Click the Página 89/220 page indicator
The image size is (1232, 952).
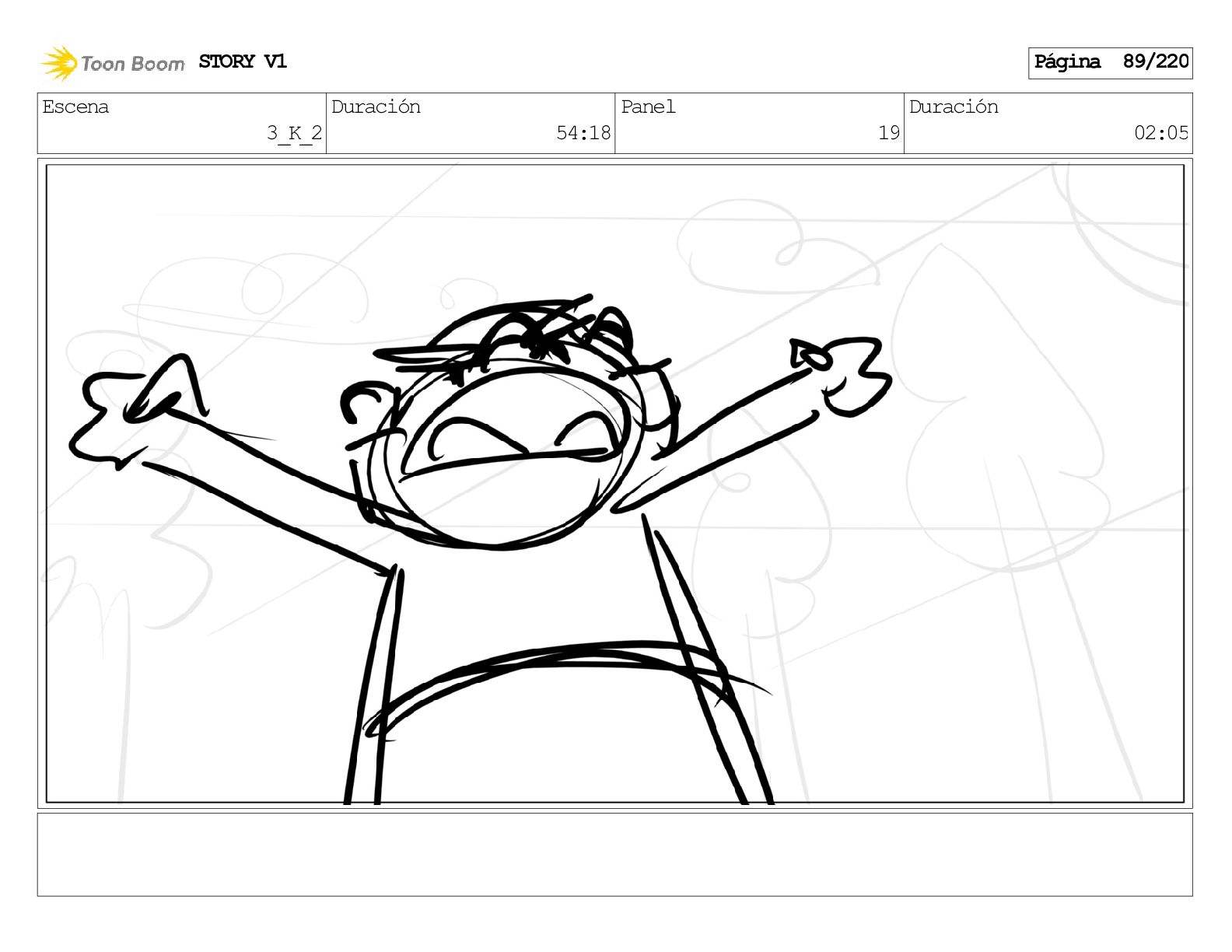tap(1111, 62)
